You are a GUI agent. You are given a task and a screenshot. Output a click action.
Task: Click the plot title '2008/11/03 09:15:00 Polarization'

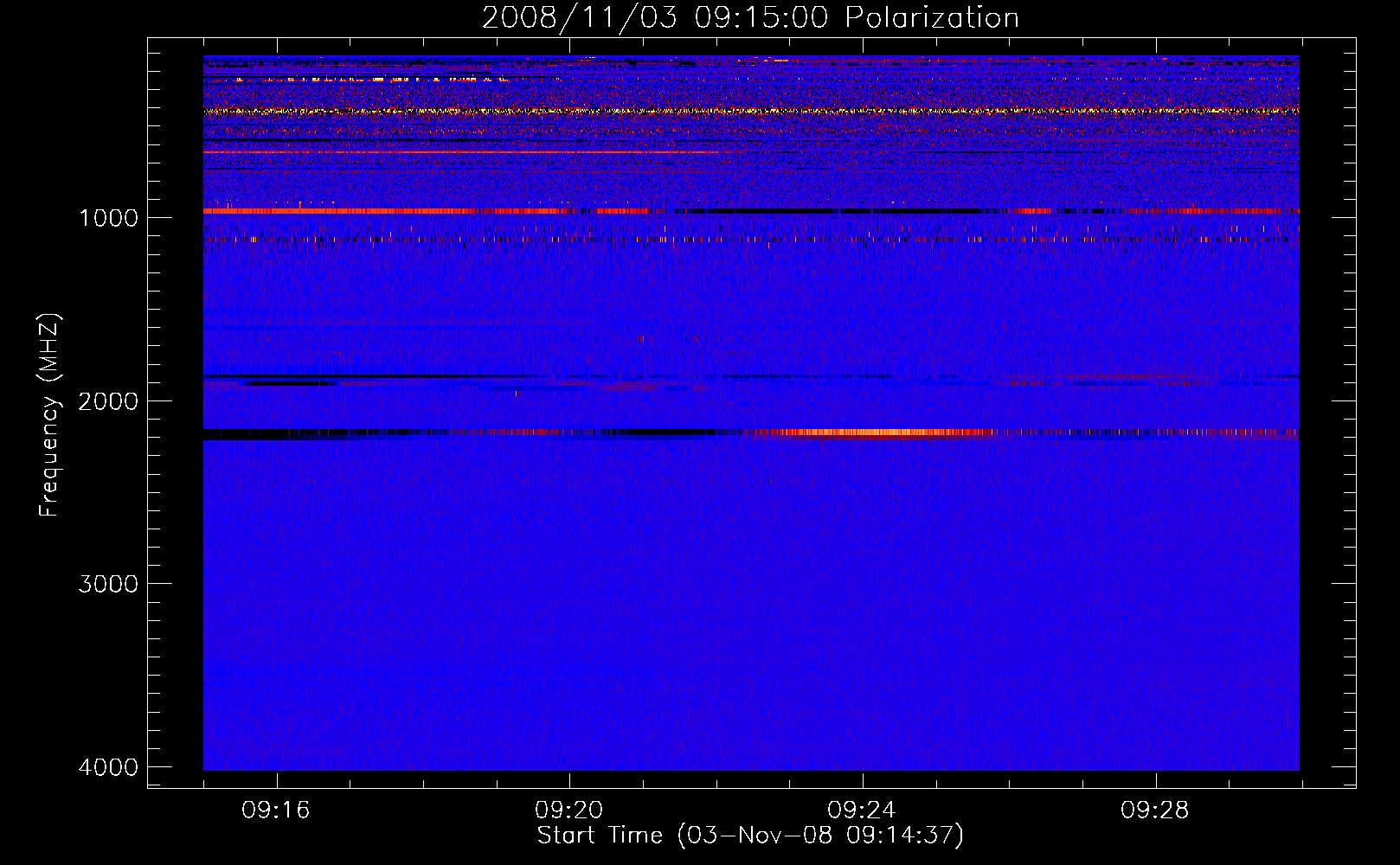pos(750,18)
